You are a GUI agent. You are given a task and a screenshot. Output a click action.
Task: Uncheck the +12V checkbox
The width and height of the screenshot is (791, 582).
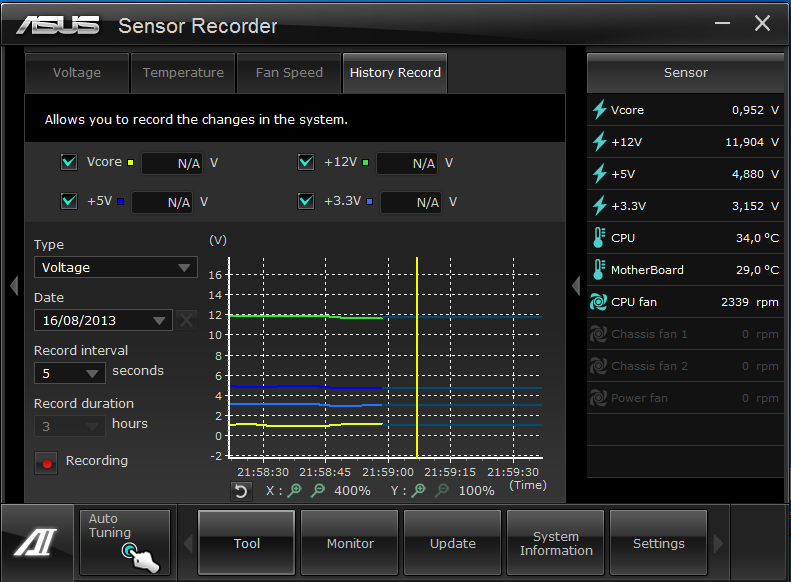coord(306,162)
